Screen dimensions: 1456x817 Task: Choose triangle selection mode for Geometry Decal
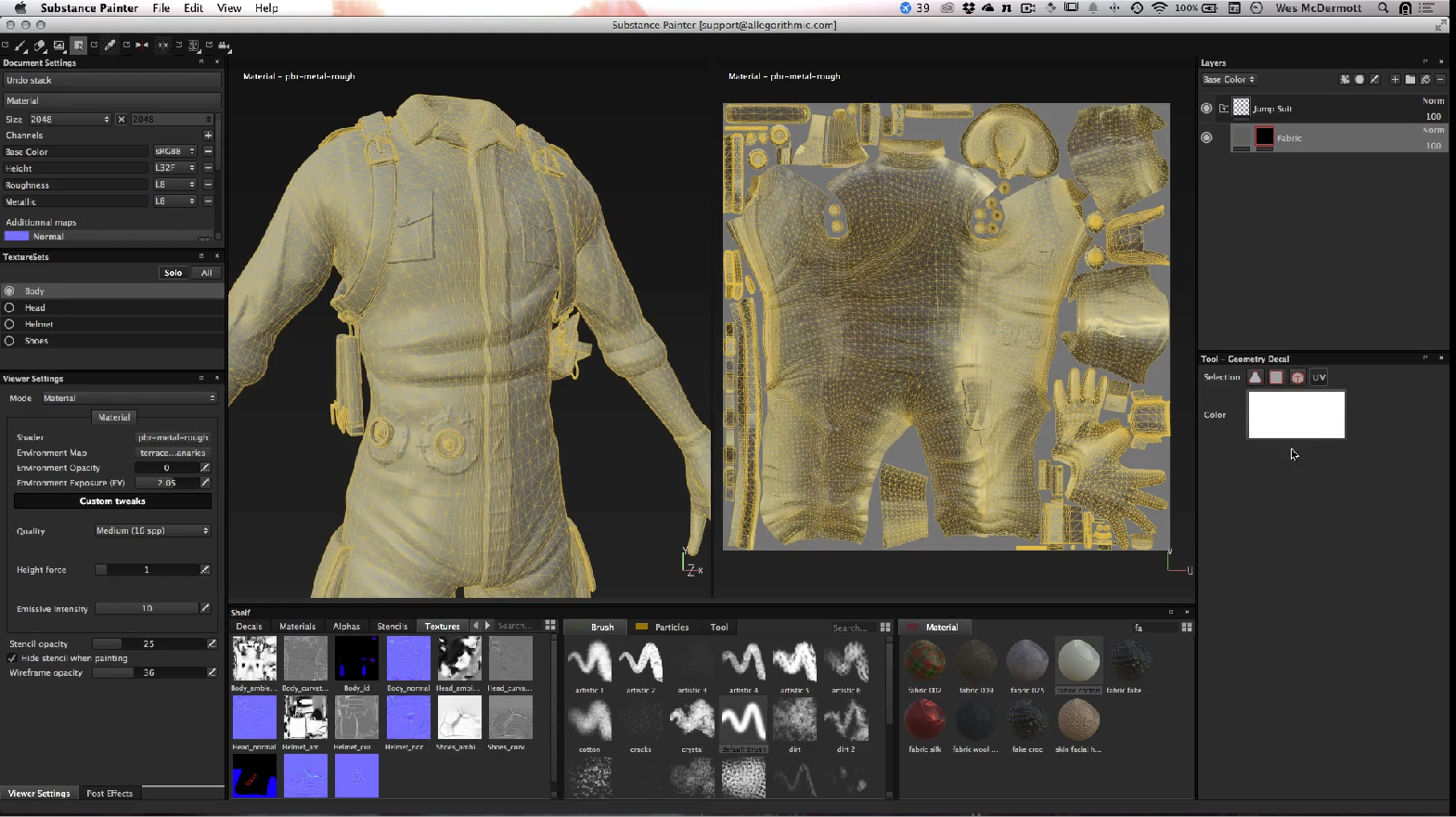click(x=1255, y=377)
